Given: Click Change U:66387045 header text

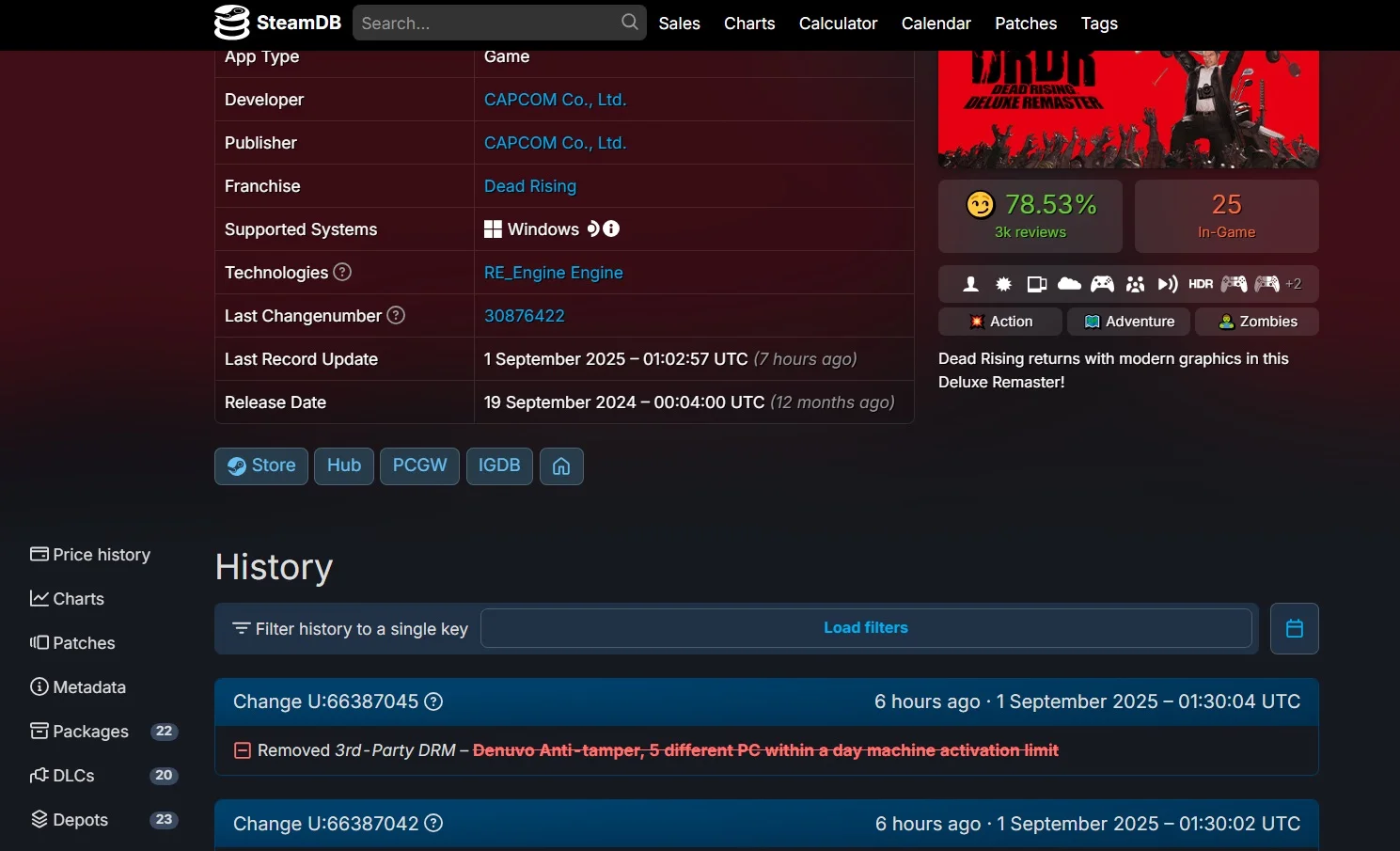Looking at the screenshot, I should click(325, 701).
